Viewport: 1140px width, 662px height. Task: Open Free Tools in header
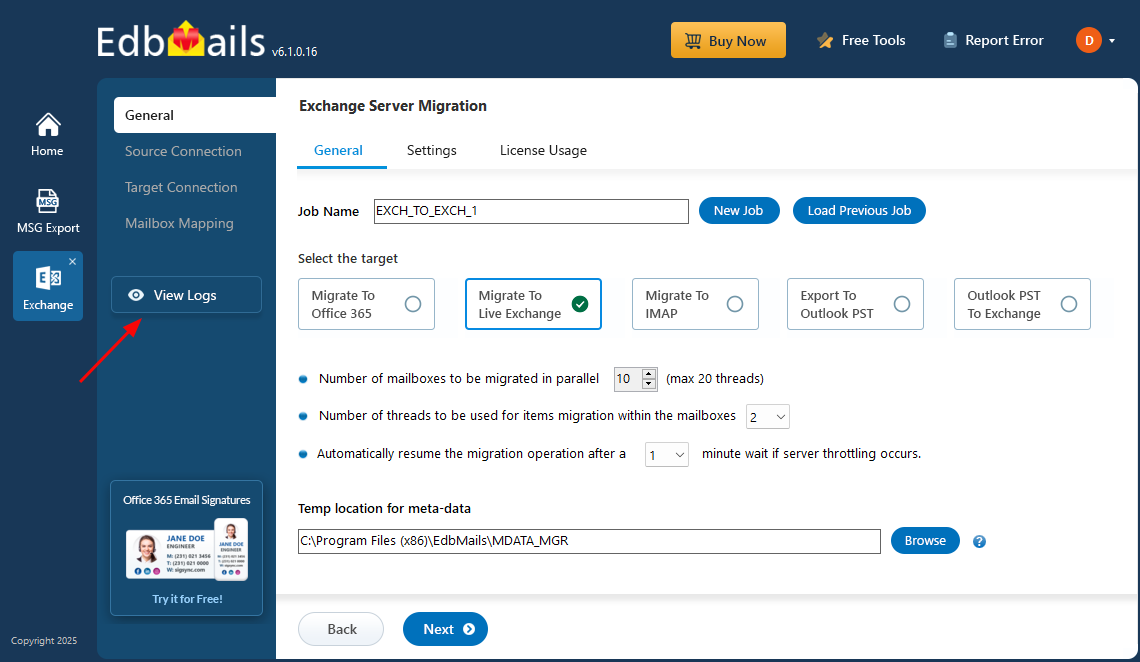(x=862, y=41)
